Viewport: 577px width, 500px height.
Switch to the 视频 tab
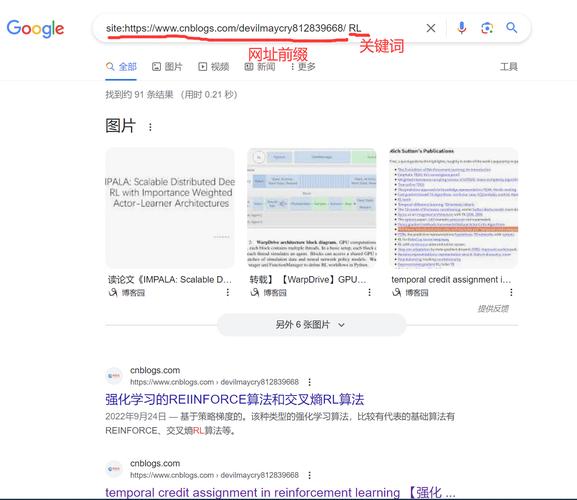[x=213, y=67]
